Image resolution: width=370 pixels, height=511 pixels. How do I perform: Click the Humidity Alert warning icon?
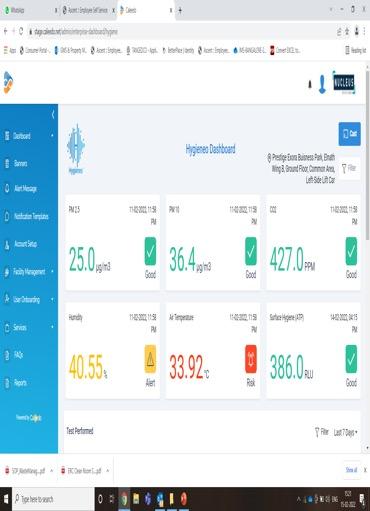tap(150, 359)
